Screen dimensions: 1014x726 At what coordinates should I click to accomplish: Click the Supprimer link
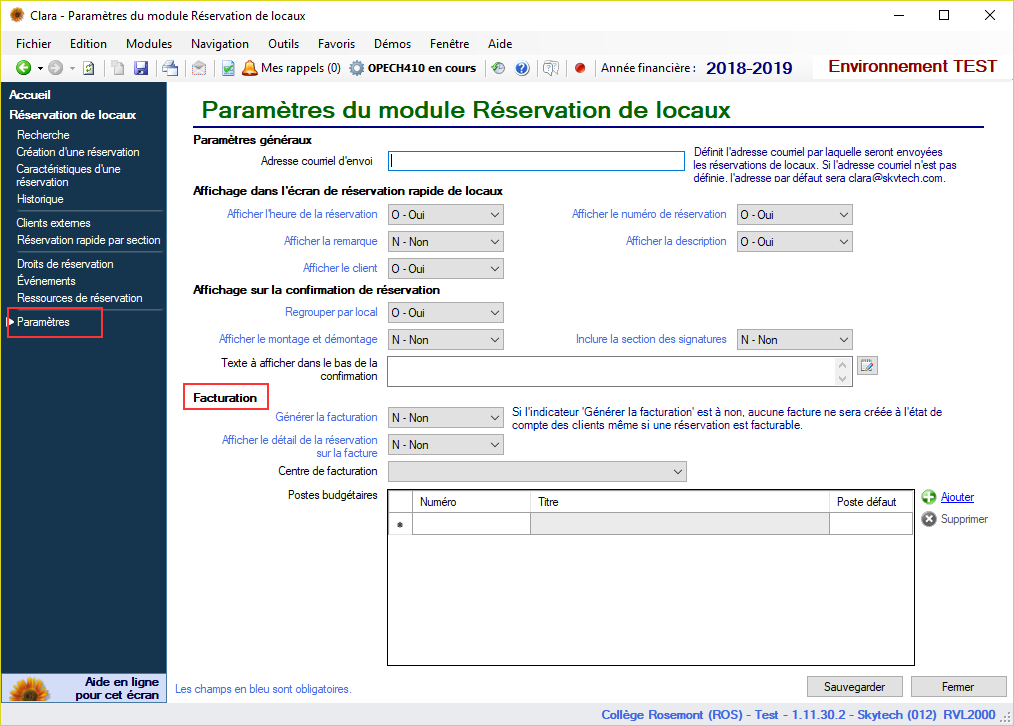tap(964, 519)
